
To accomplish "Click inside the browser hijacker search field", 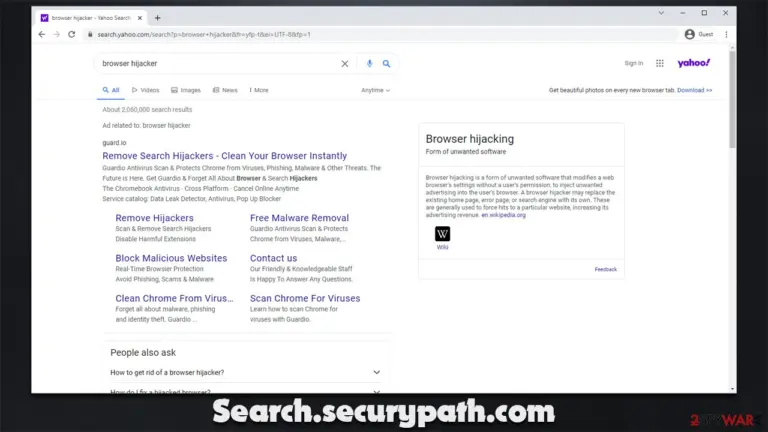I will click(216, 64).
